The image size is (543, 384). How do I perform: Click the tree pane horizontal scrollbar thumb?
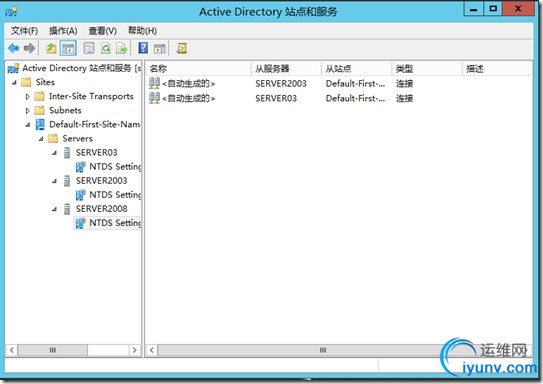coord(53,350)
